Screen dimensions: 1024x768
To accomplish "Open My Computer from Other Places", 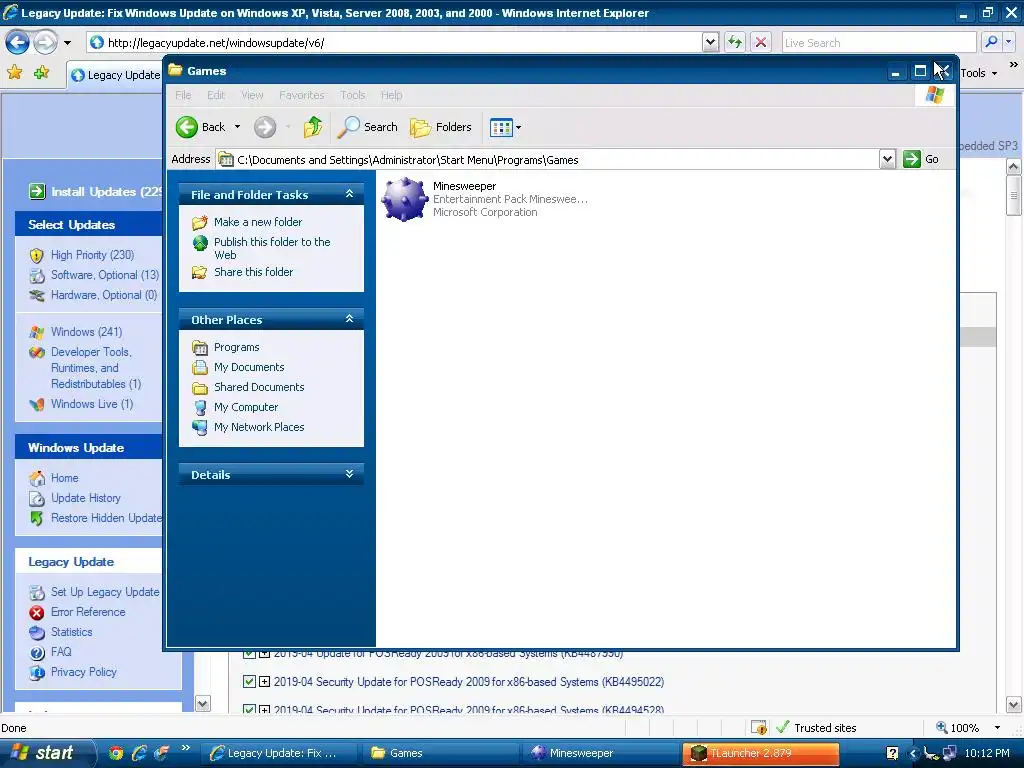I will click(x=246, y=407).
